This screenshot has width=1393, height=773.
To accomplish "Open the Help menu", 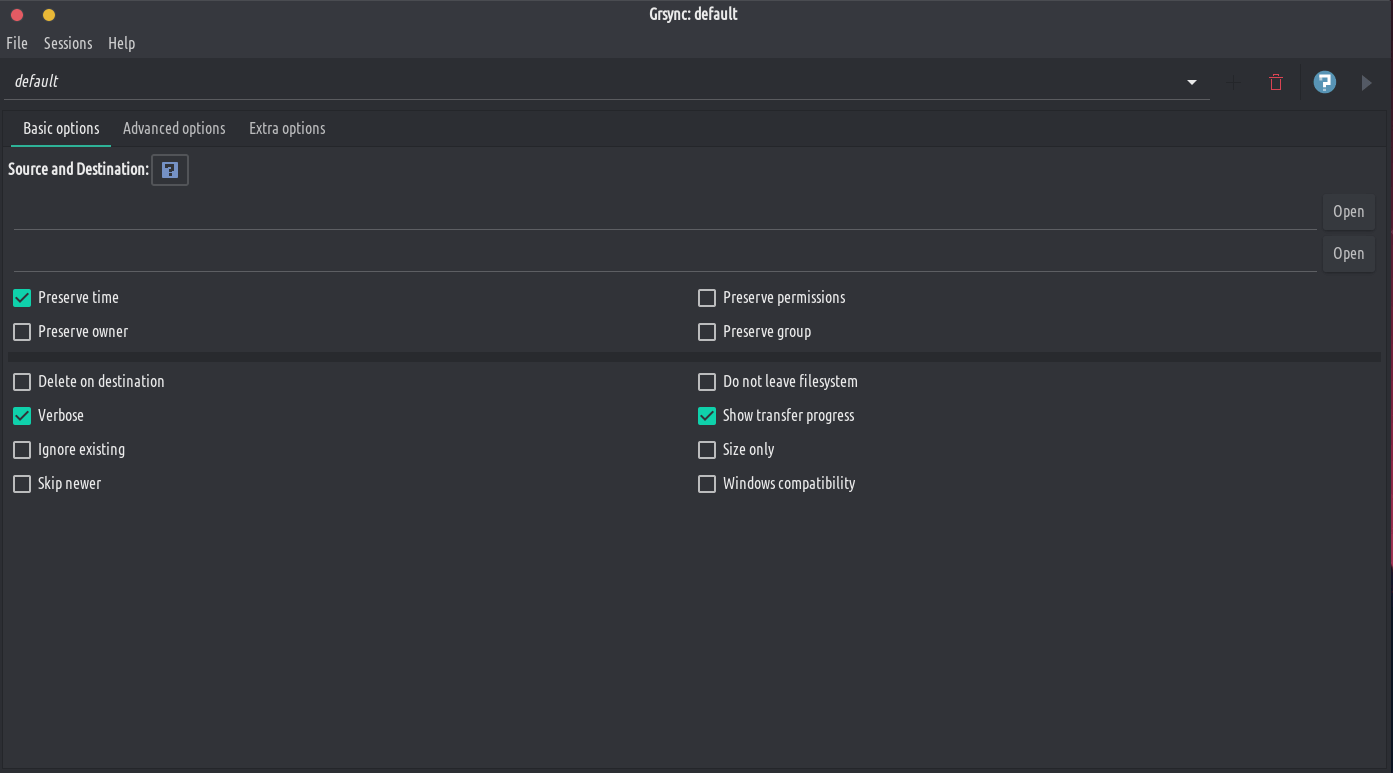I will tap(122, 43).
